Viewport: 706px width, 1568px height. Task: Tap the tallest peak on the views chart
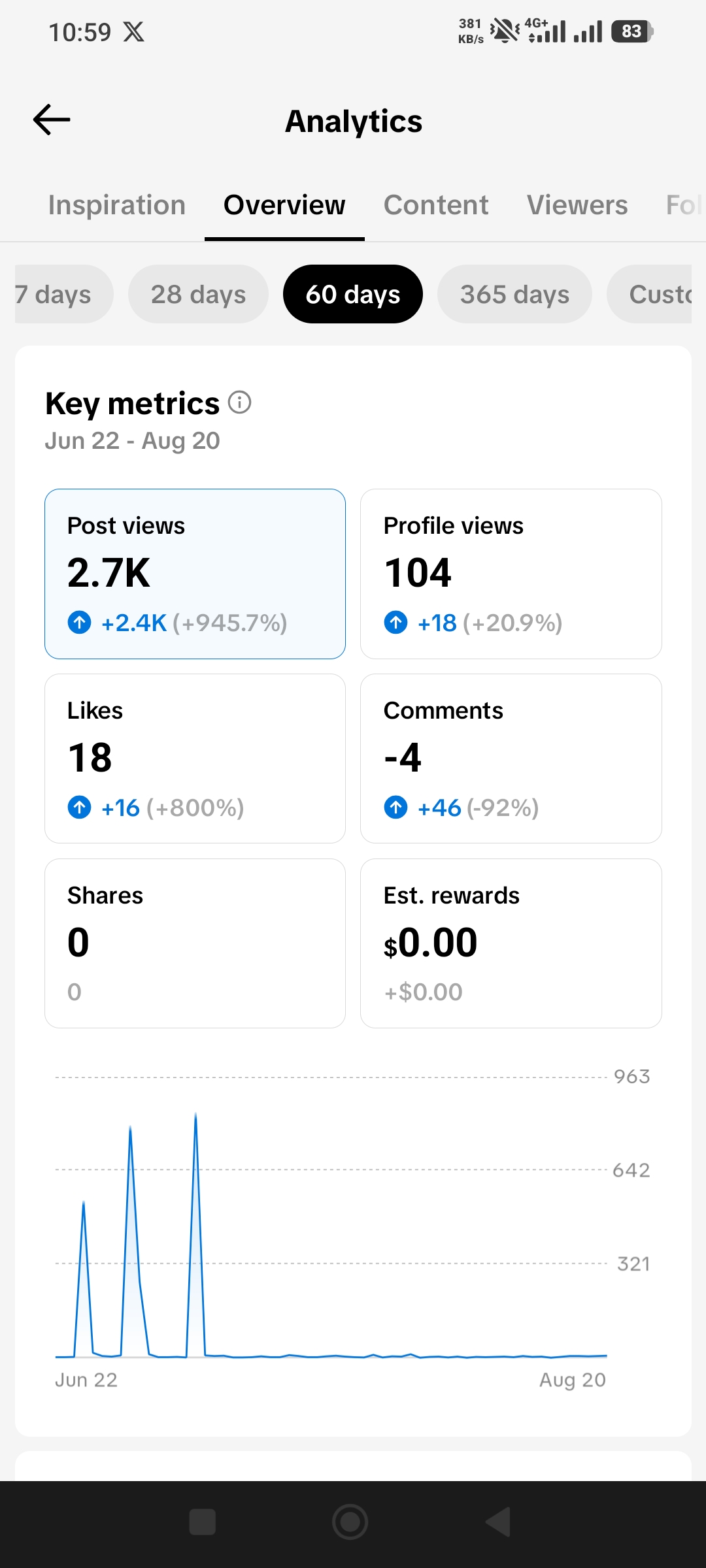[x=195, y=1116]
